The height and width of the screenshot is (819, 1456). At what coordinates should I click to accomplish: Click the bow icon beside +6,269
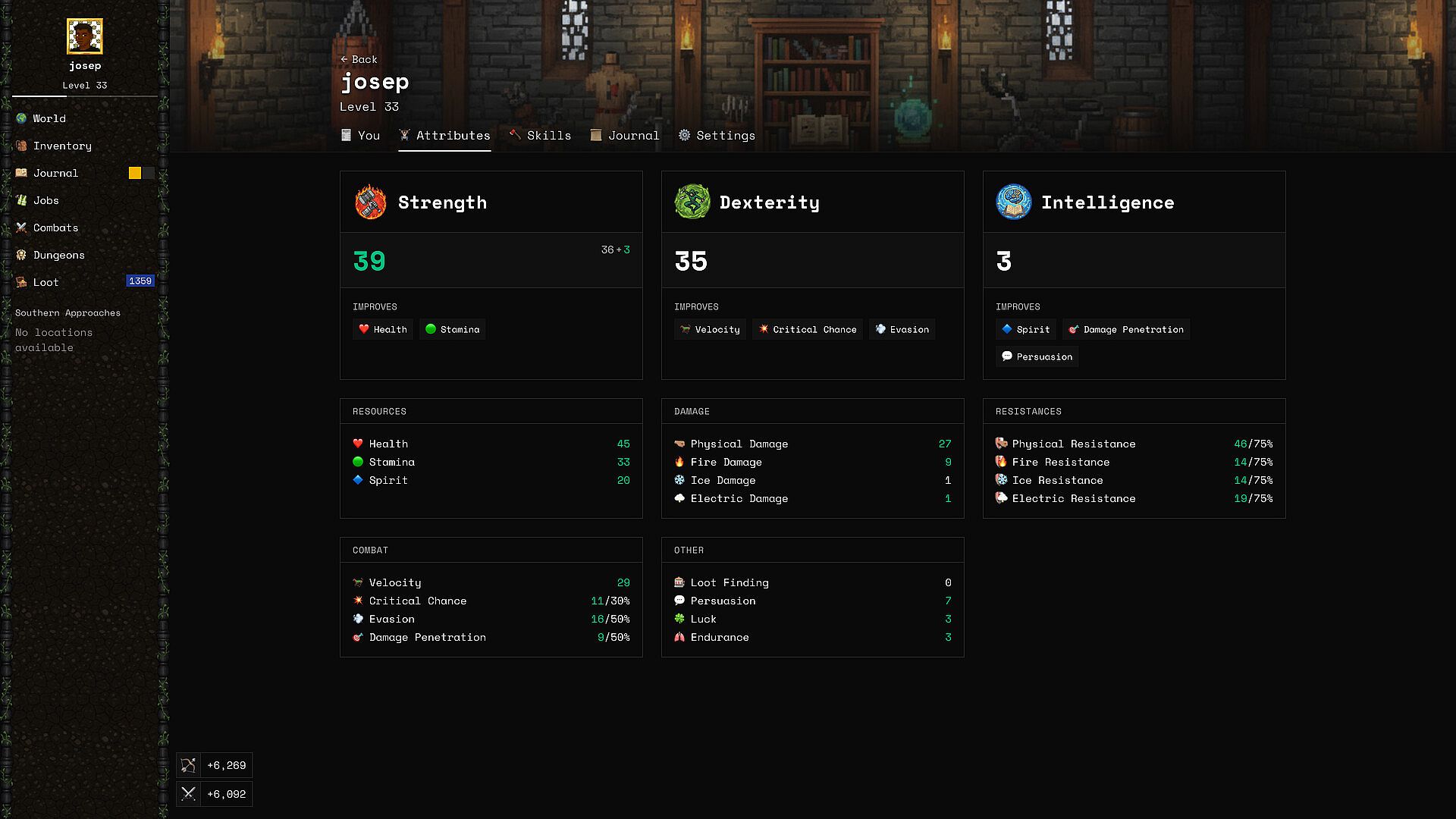(x=189, y=765)
